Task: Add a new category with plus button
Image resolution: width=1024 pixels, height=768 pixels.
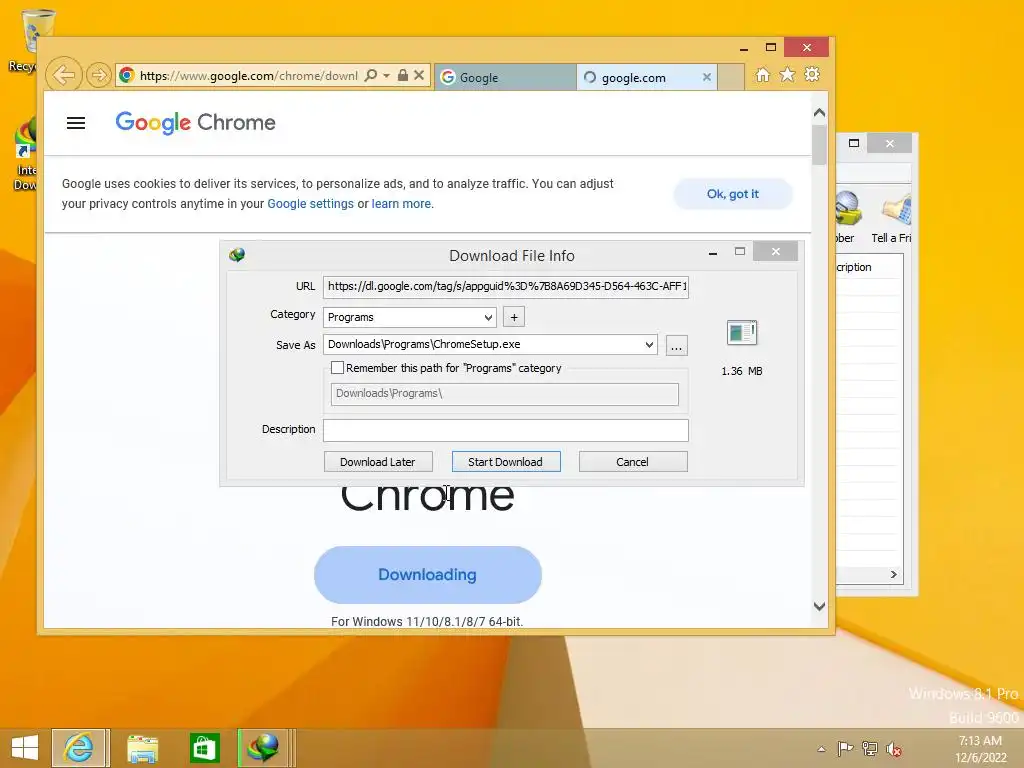Action: coord(514,317)
